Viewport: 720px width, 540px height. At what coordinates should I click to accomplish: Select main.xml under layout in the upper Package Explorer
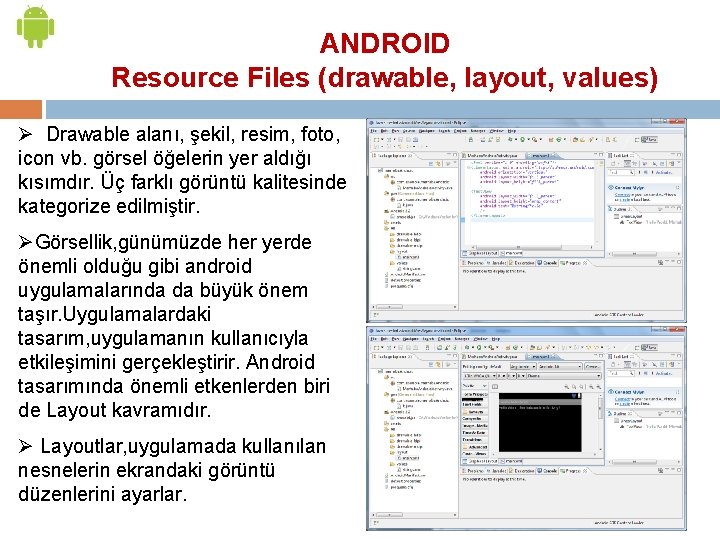408,257
